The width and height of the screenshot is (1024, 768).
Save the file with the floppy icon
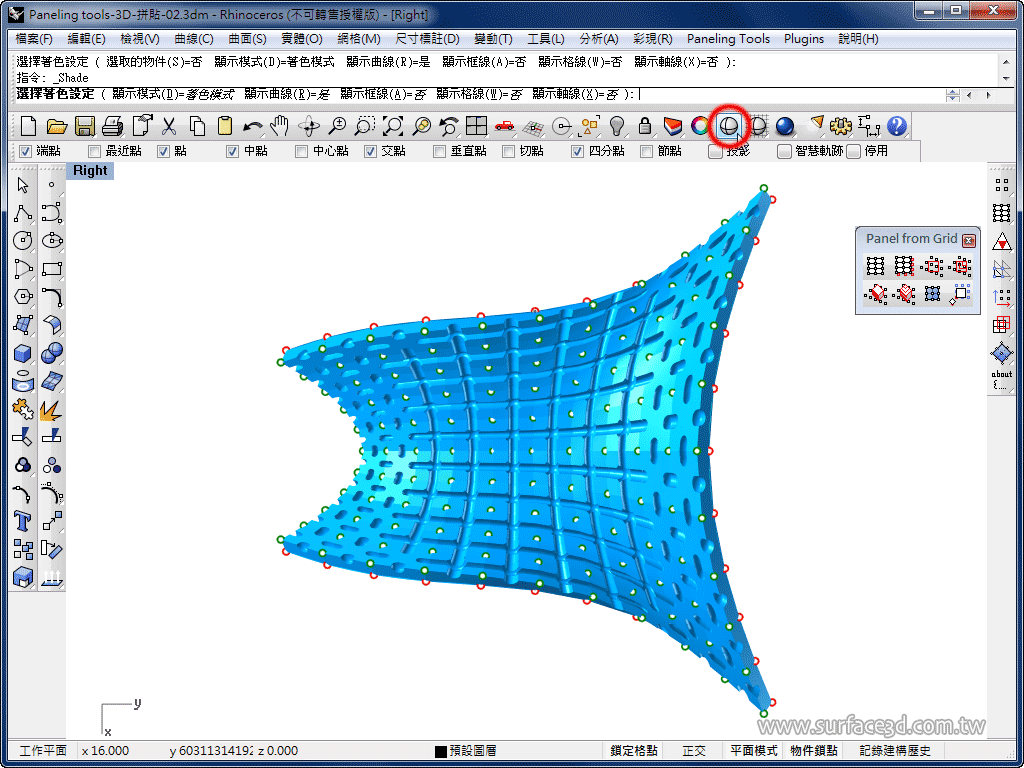coord(85,125)
